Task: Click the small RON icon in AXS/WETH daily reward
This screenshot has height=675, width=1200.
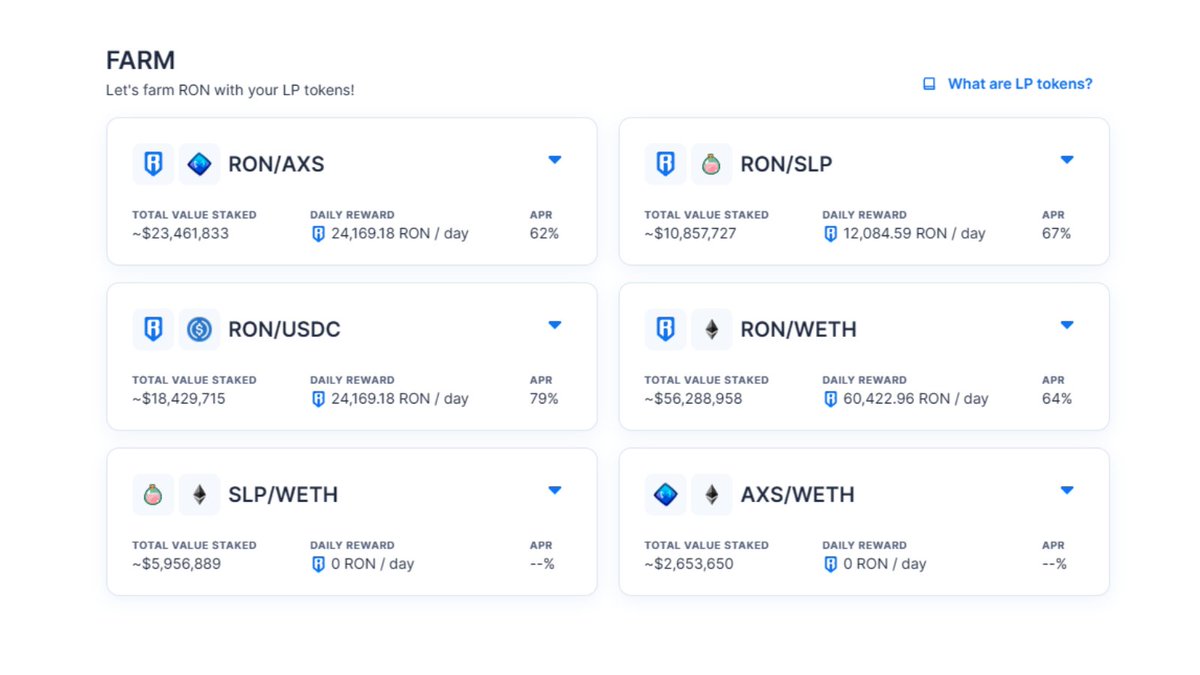Action: 830,564
